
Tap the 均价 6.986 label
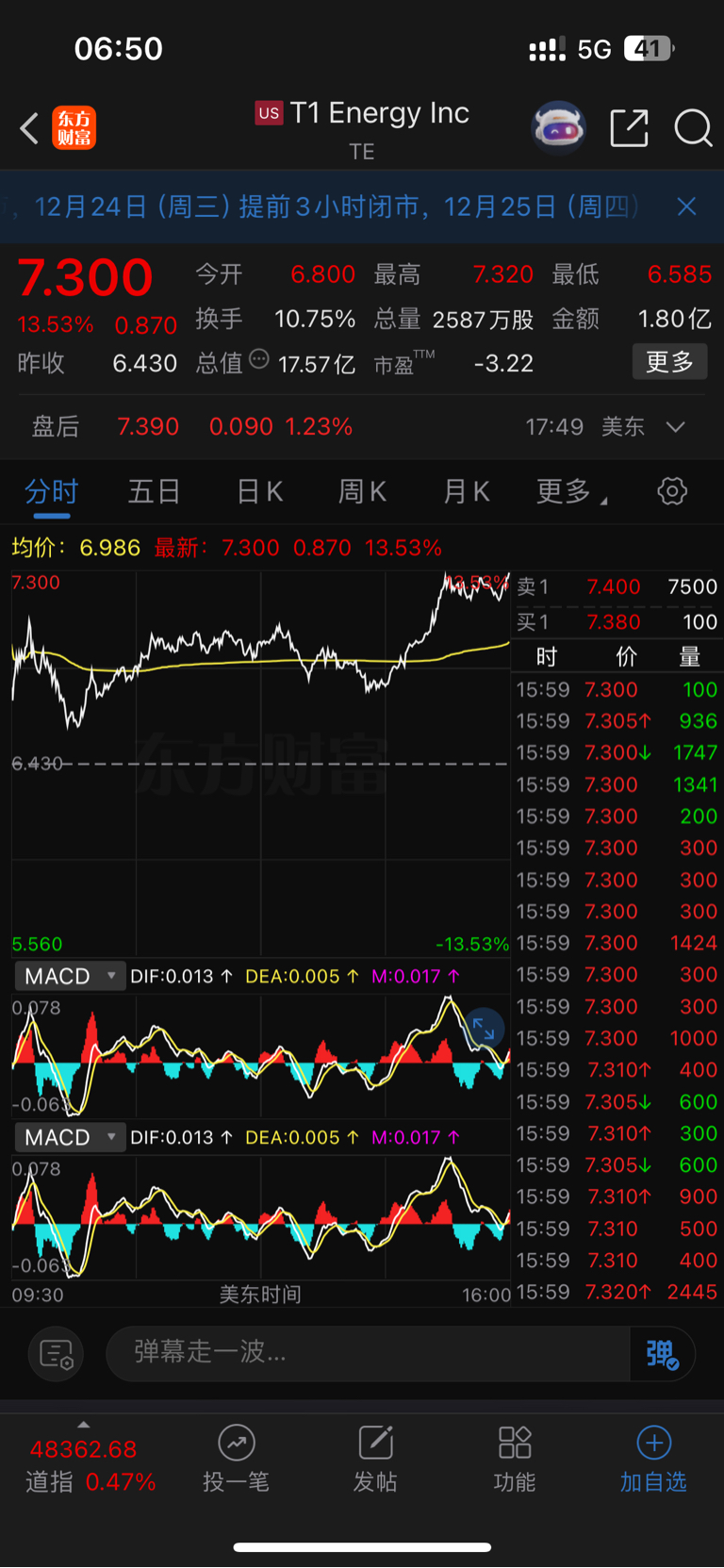75,548
